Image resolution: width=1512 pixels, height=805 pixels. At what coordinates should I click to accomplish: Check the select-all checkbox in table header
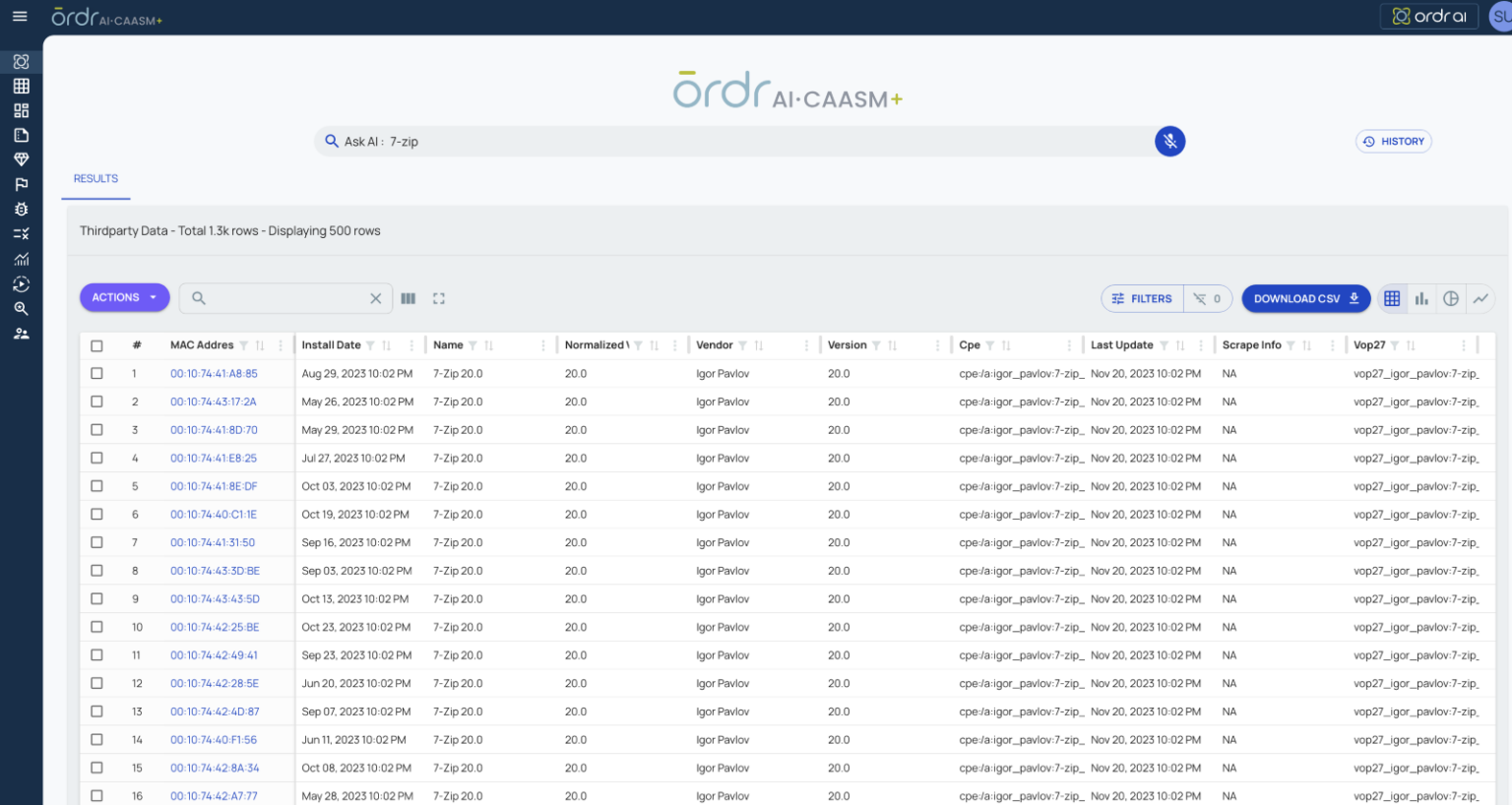(95, 344)
